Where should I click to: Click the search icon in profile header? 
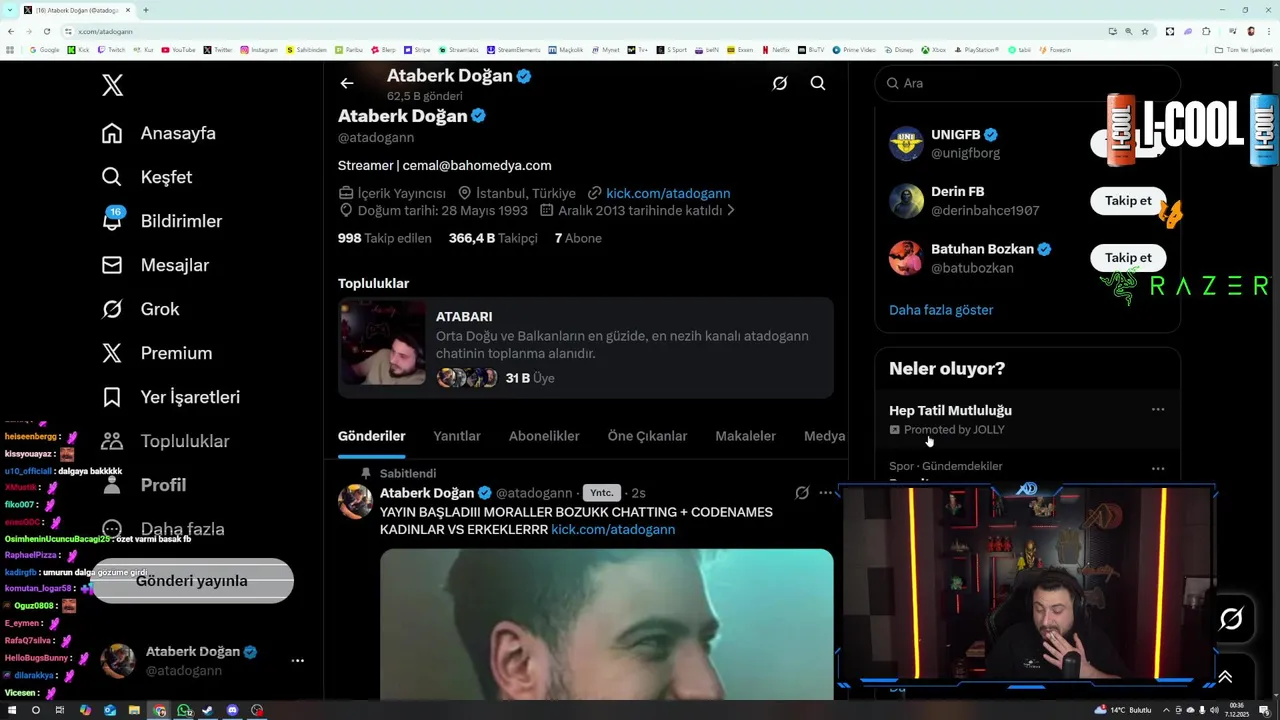[818, 84]
